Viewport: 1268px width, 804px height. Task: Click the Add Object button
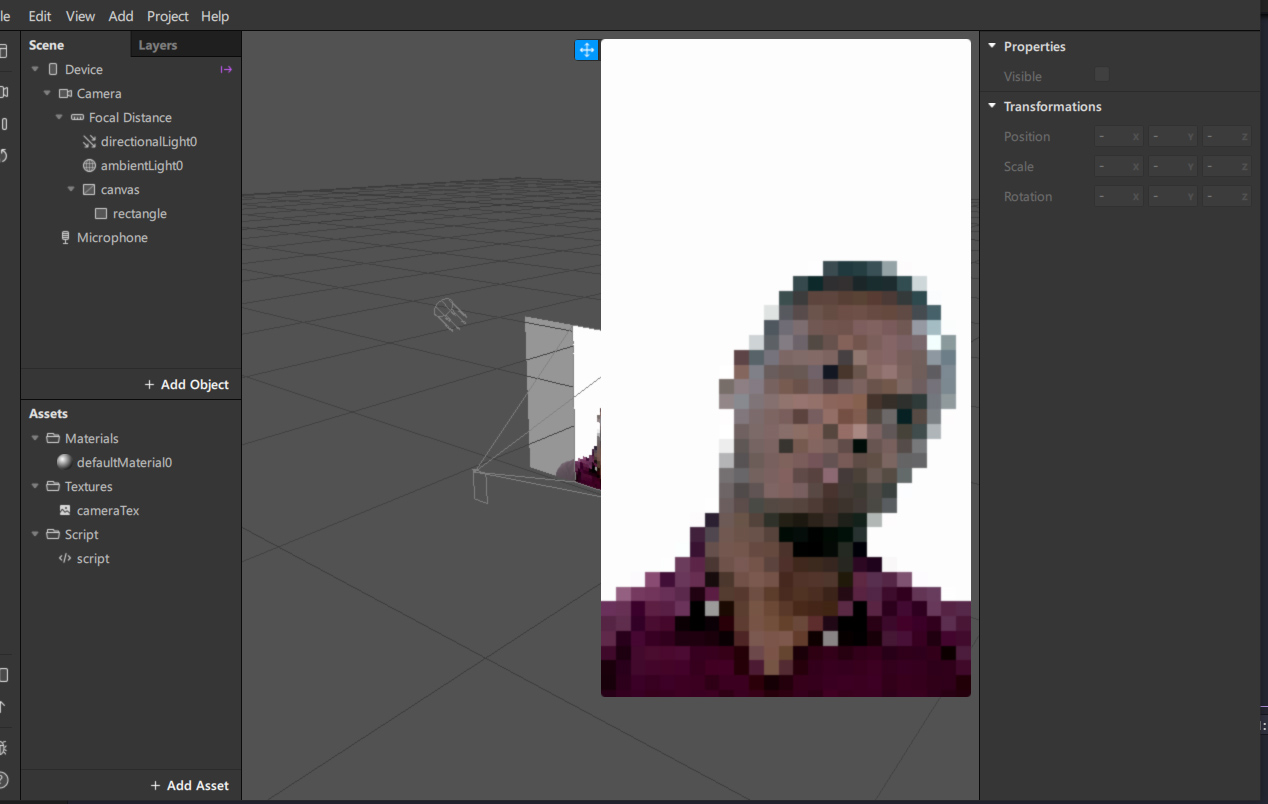click(187, 385)
